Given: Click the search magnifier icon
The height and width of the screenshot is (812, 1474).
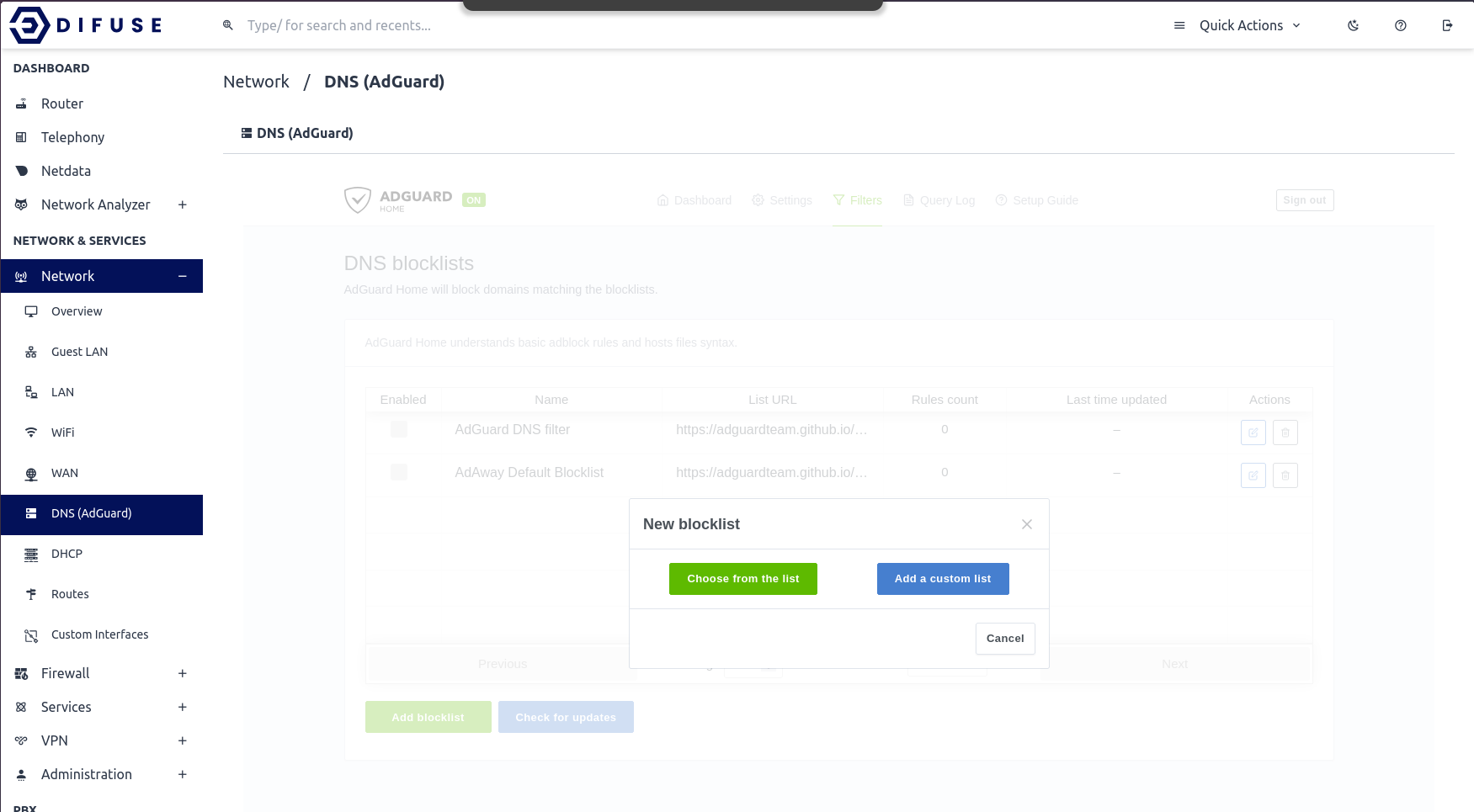Looking at the screenshot, I should point(228,25).
